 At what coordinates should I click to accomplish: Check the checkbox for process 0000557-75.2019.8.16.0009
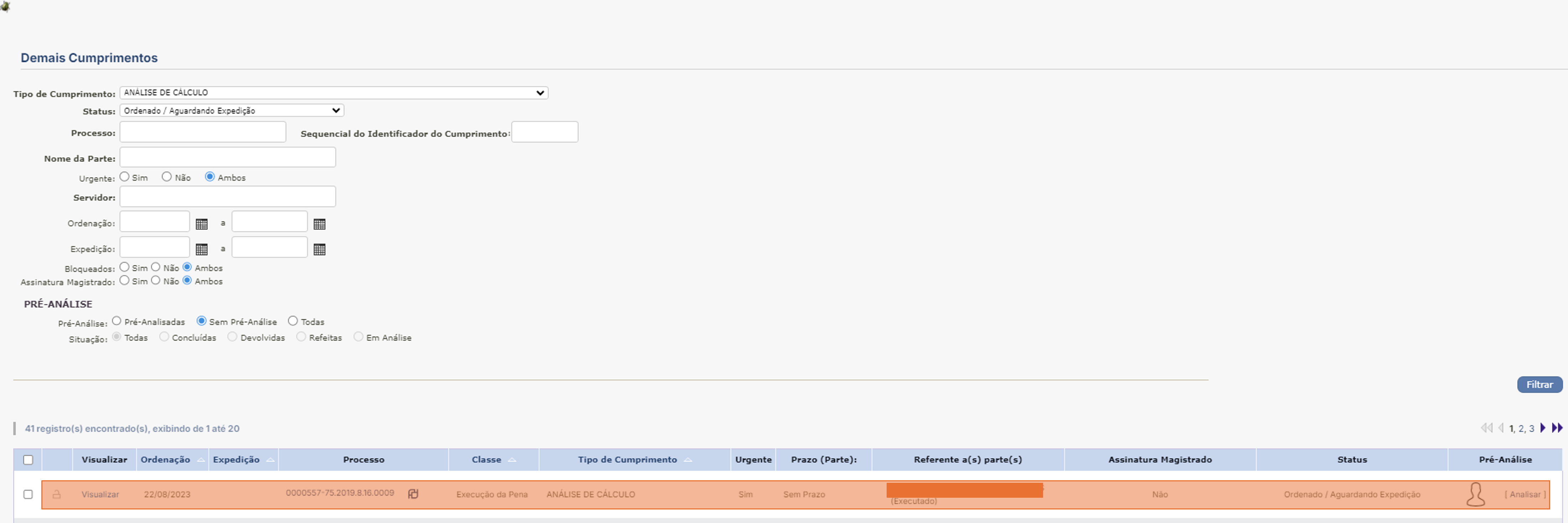click(28, 495)
